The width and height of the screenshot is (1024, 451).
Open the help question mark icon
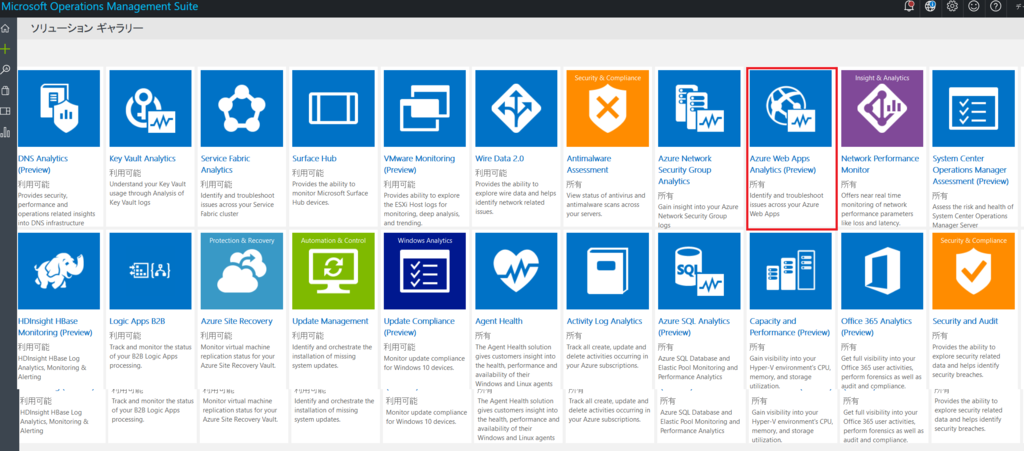[995, 7]
